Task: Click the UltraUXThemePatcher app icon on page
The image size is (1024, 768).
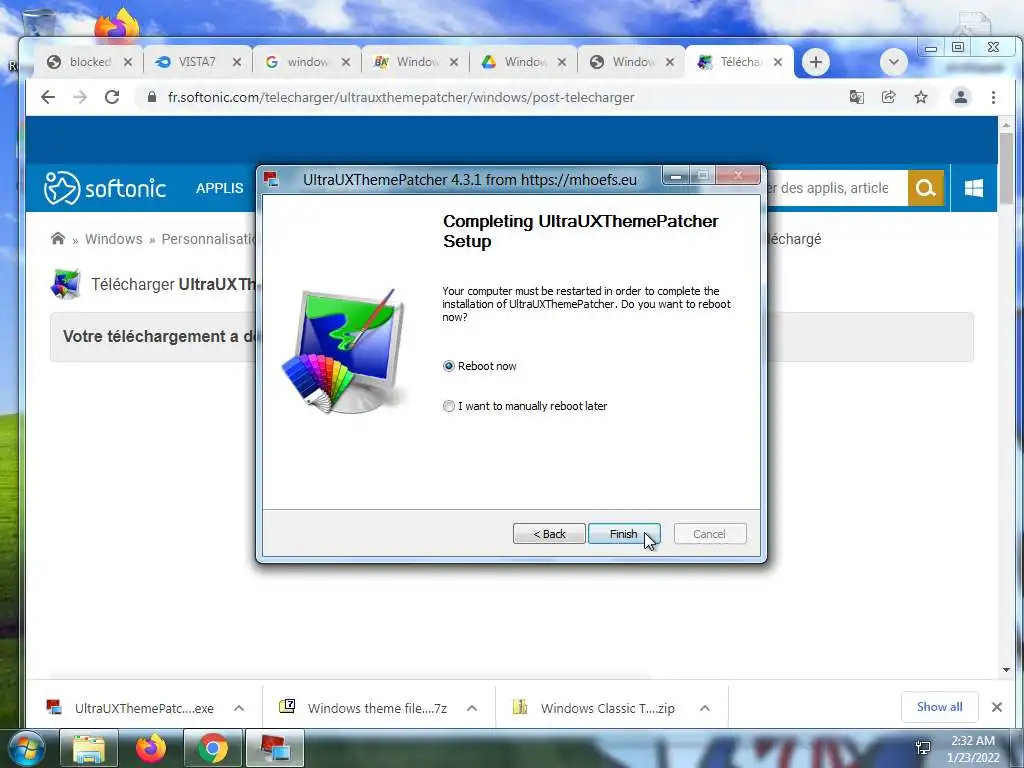Action: coord(65,284)
